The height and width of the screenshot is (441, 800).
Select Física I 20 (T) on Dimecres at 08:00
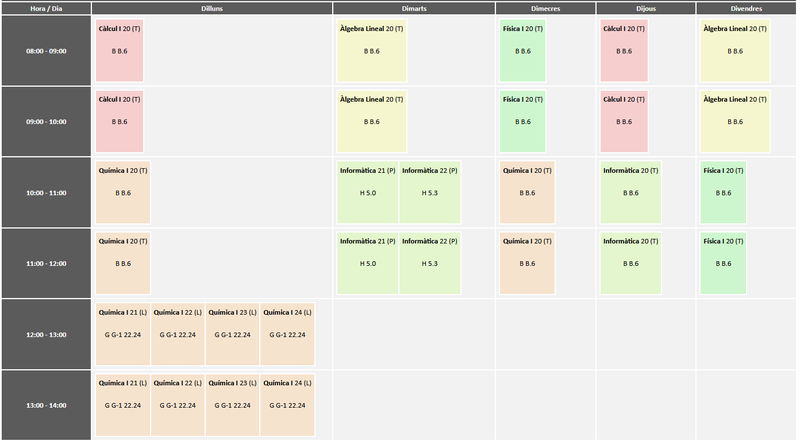point(523,50)
